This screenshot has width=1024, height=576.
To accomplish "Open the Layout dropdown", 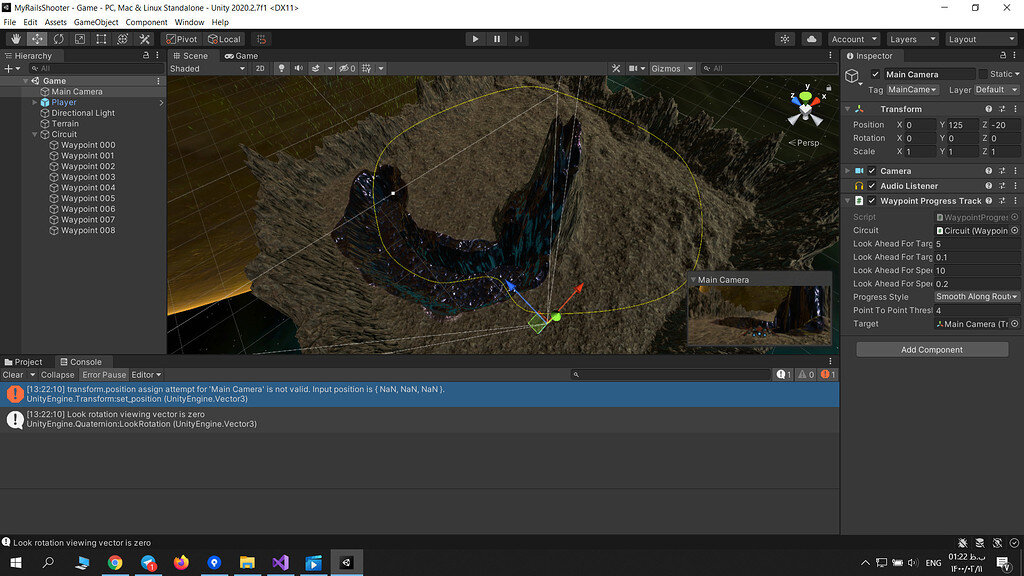I will pyautogui.click(x=980, y=39).
